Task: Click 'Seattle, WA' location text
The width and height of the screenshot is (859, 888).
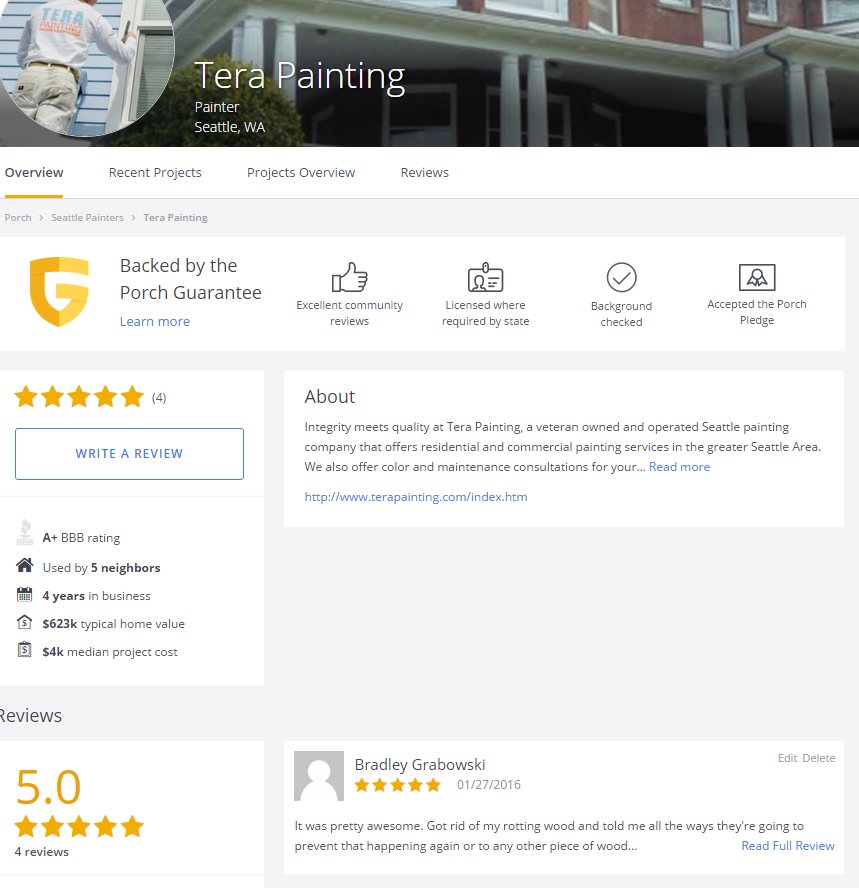Action: click(229, 127)
